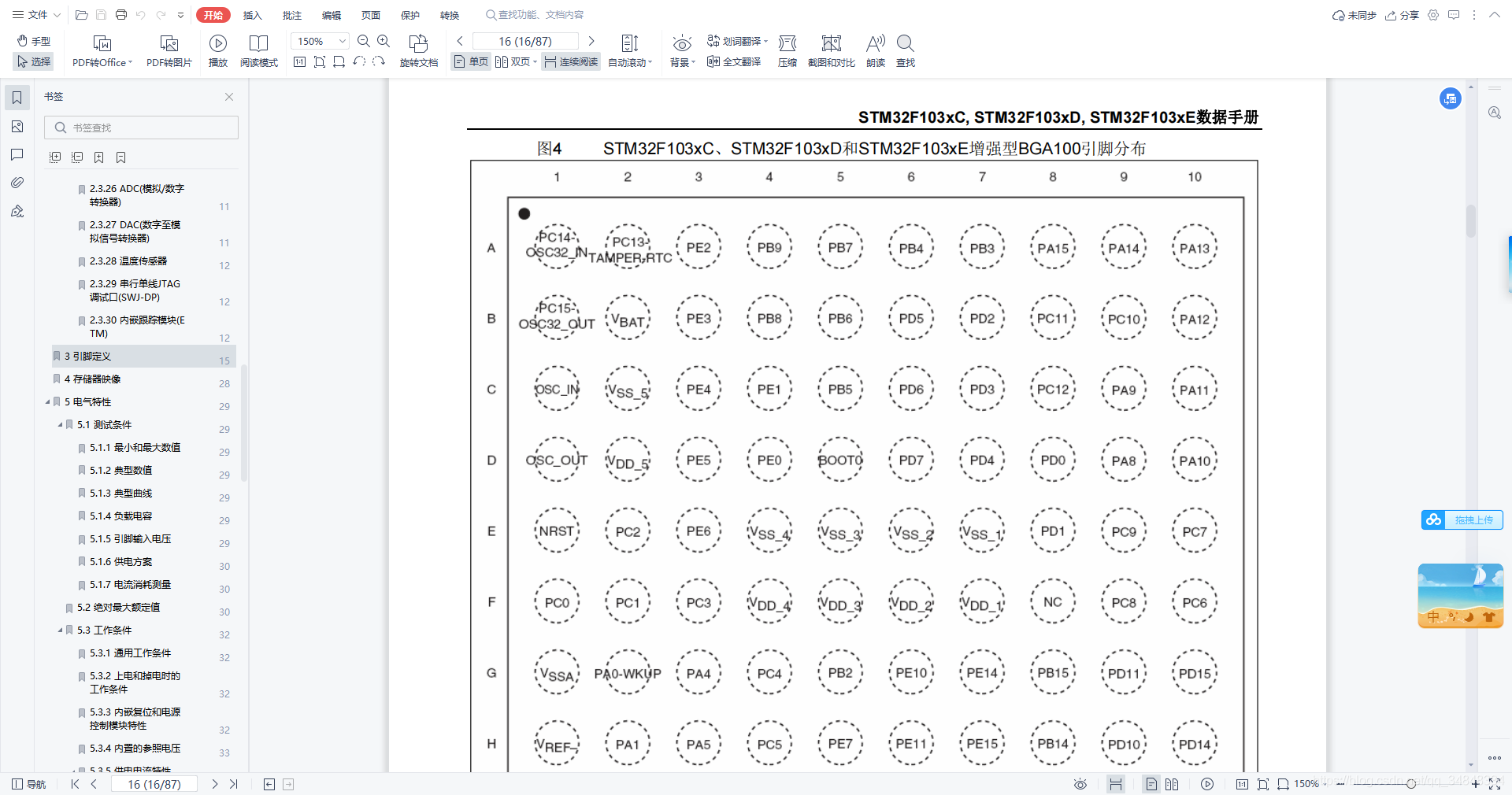Screen dimensions: 1512x795
Task: Click the PDF转图片 tool
Action: [x=169, y=51]
